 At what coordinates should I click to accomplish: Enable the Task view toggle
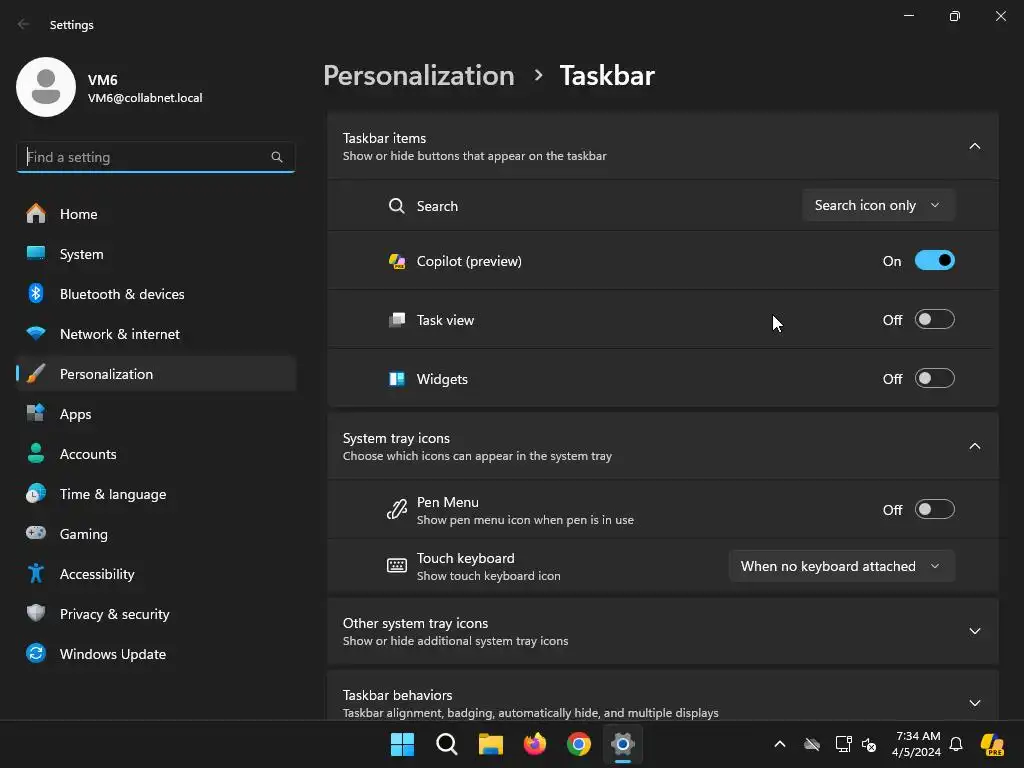pyautogui.click(x=935, y=319)
